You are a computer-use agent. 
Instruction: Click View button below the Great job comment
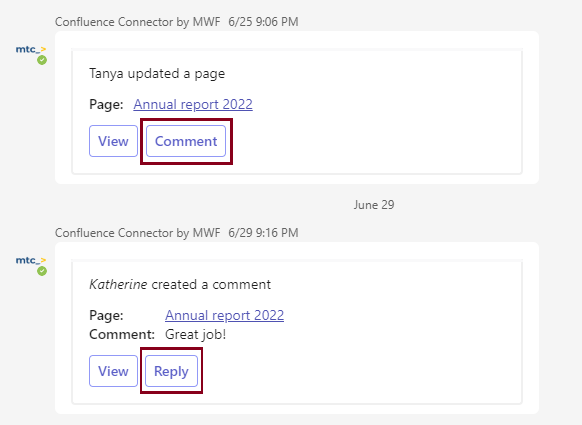pyautogui.click(x=113, y=371)
